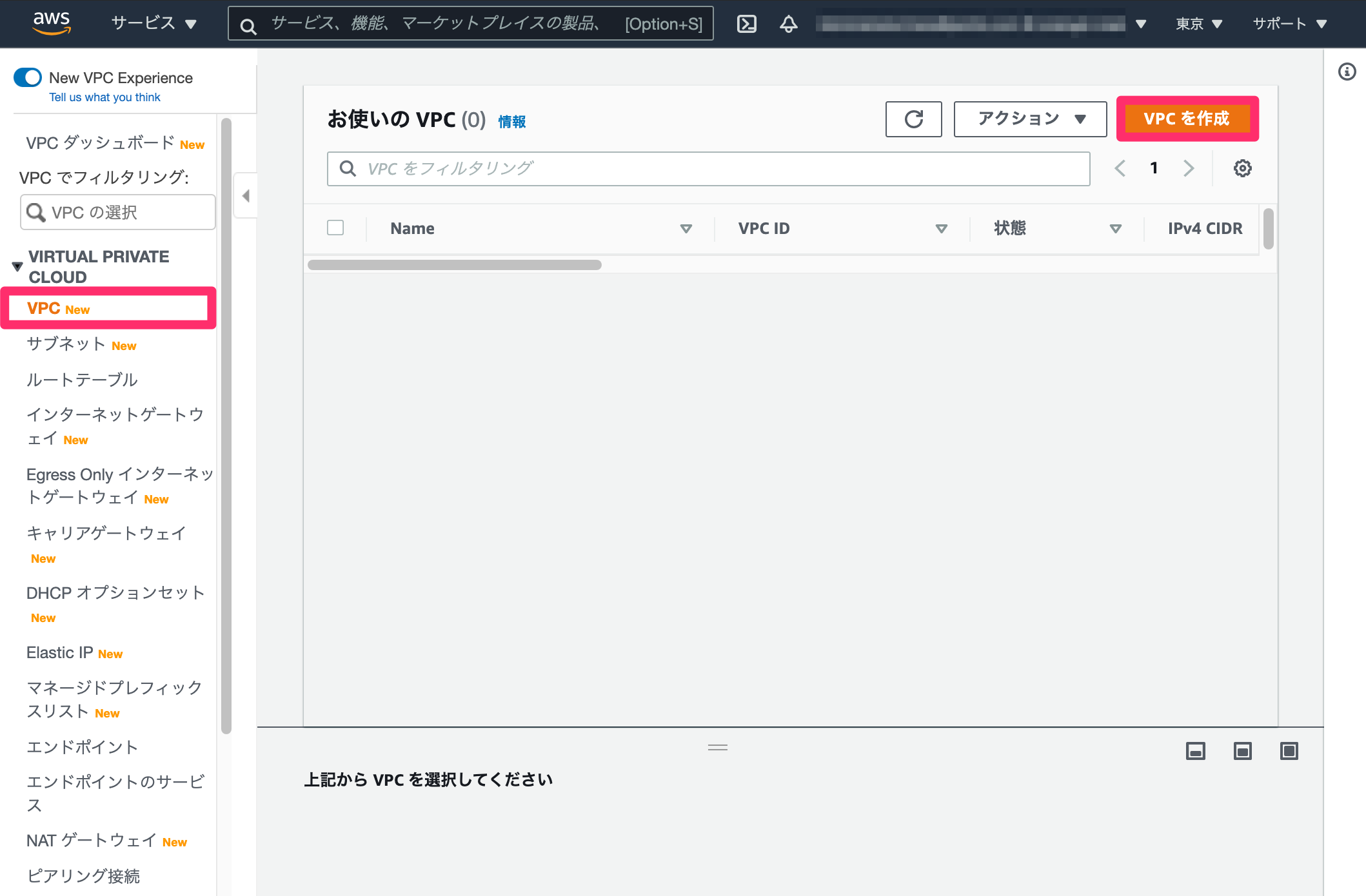Image resolution: width=1366 pixels, height=896 pixels.
Task: Collapse VIRTUAL PRIVATE CLOUD section
Action: 17,266
